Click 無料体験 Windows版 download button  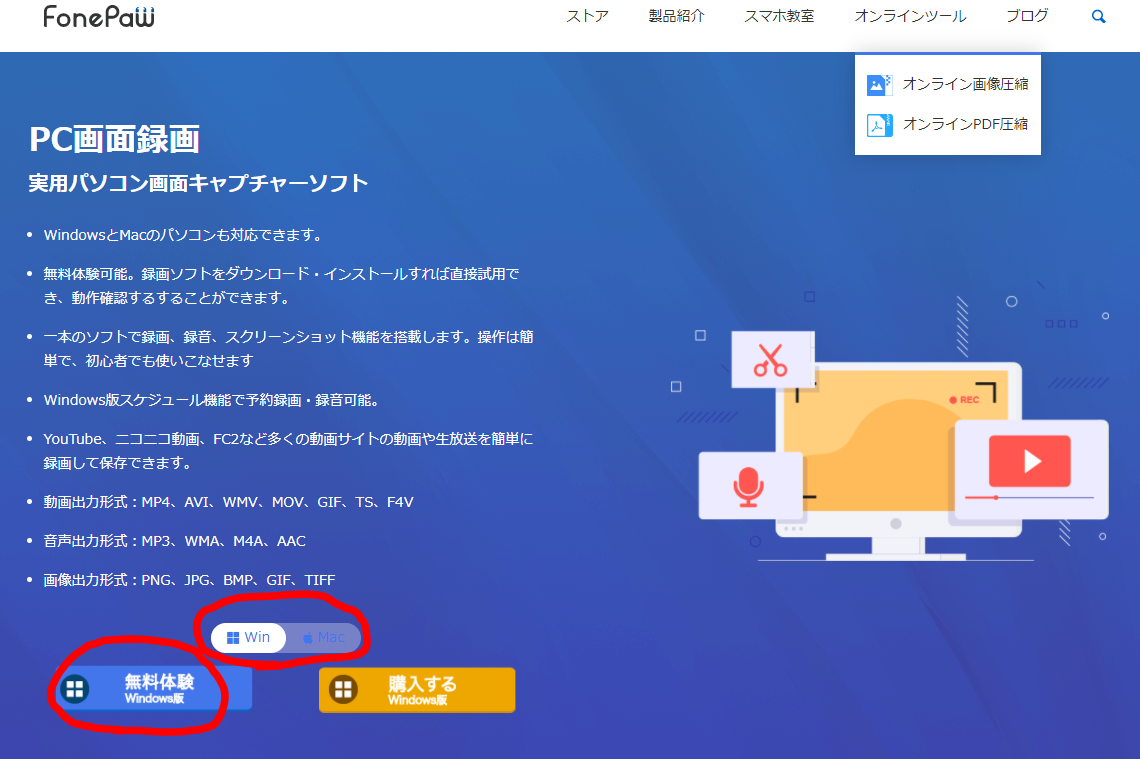[x=154, y=688]
